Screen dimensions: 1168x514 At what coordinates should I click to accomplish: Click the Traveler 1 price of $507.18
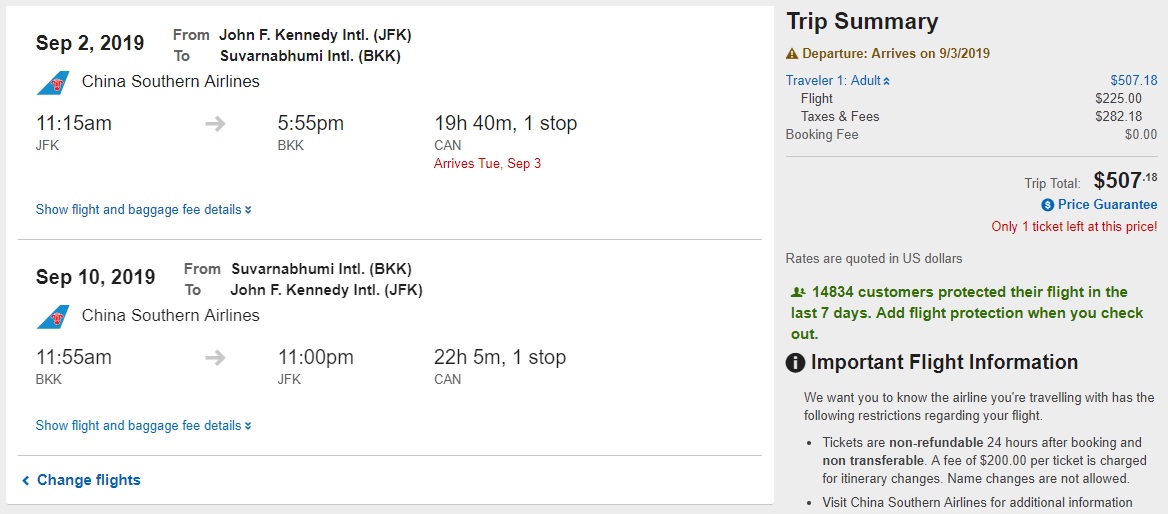tap(1133, 81)
